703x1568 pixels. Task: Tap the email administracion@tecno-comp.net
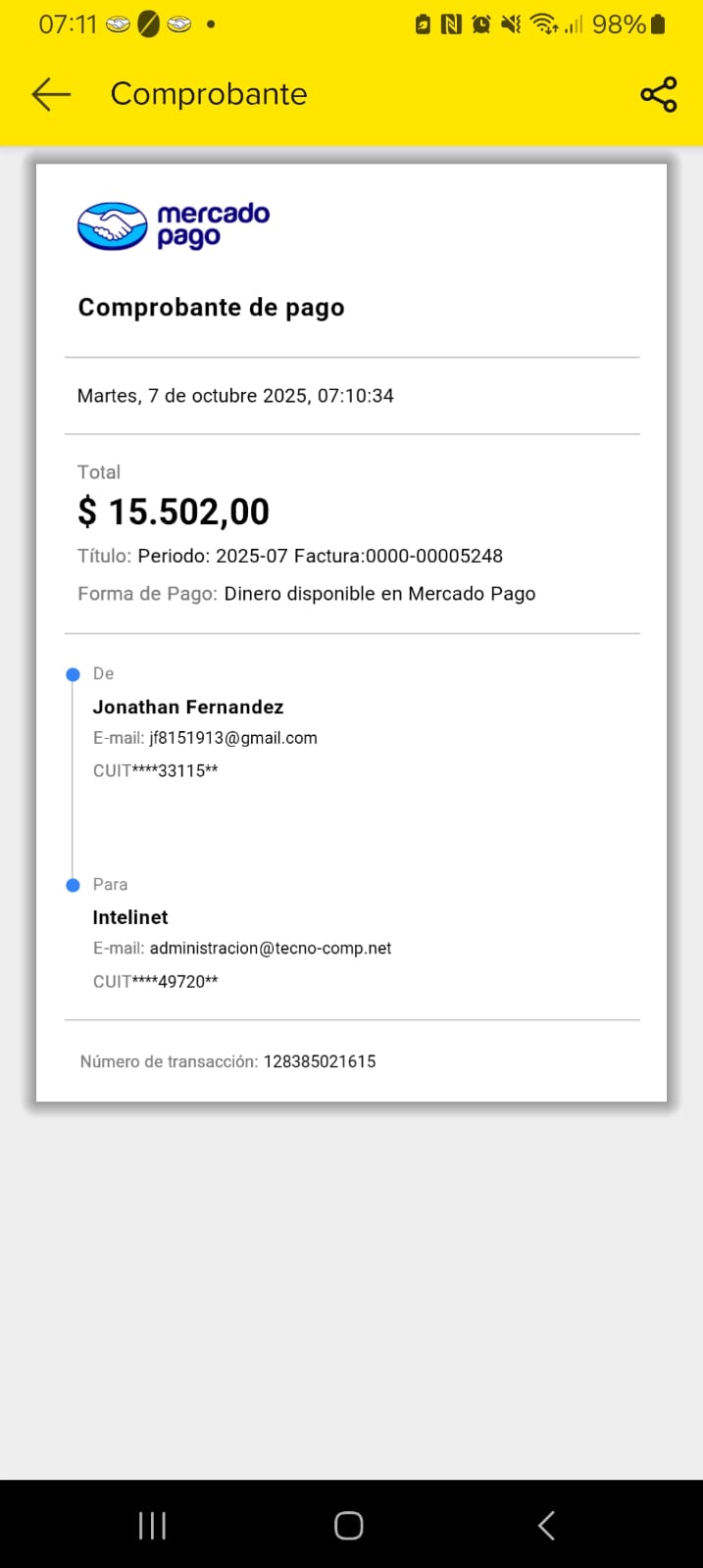click(x=271, y=949)
